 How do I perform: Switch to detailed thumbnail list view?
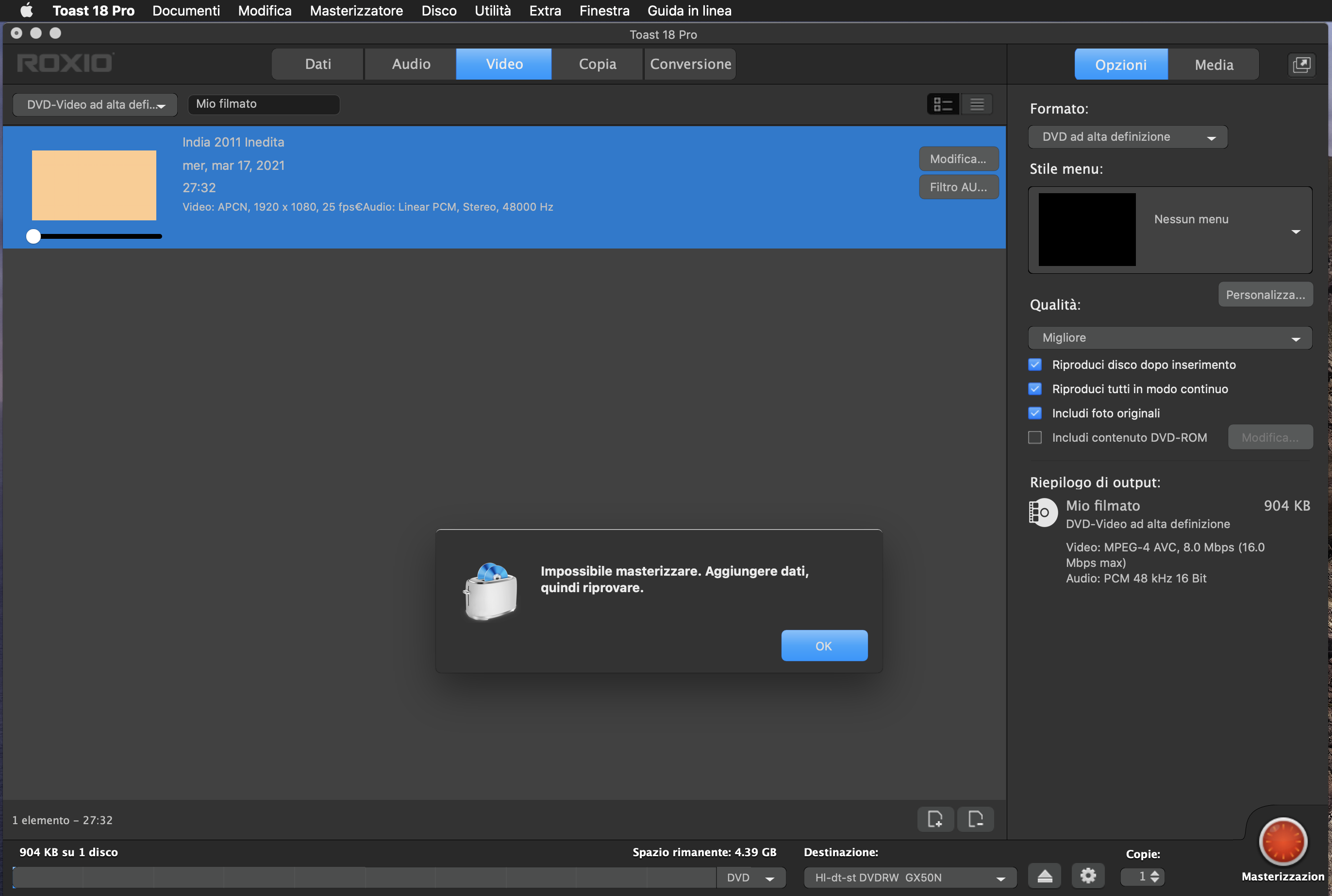(943, 104)
